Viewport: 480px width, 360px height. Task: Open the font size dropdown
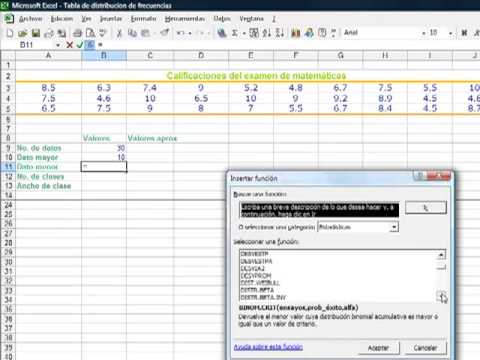pyautogui.click(x=450, y=33)
